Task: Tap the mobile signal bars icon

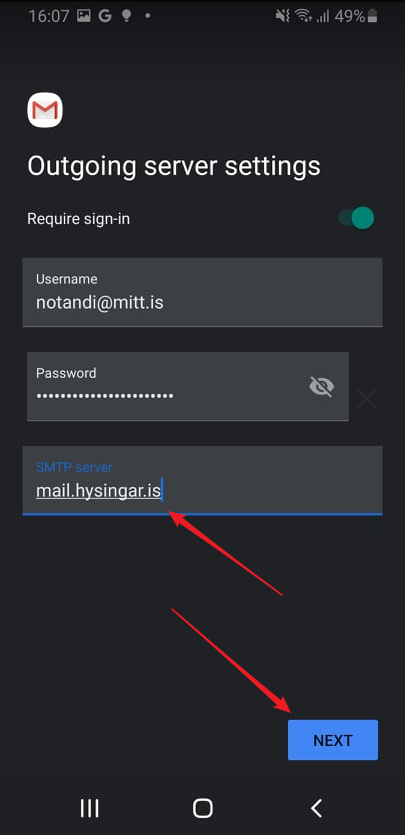Action: click(323, 17)
